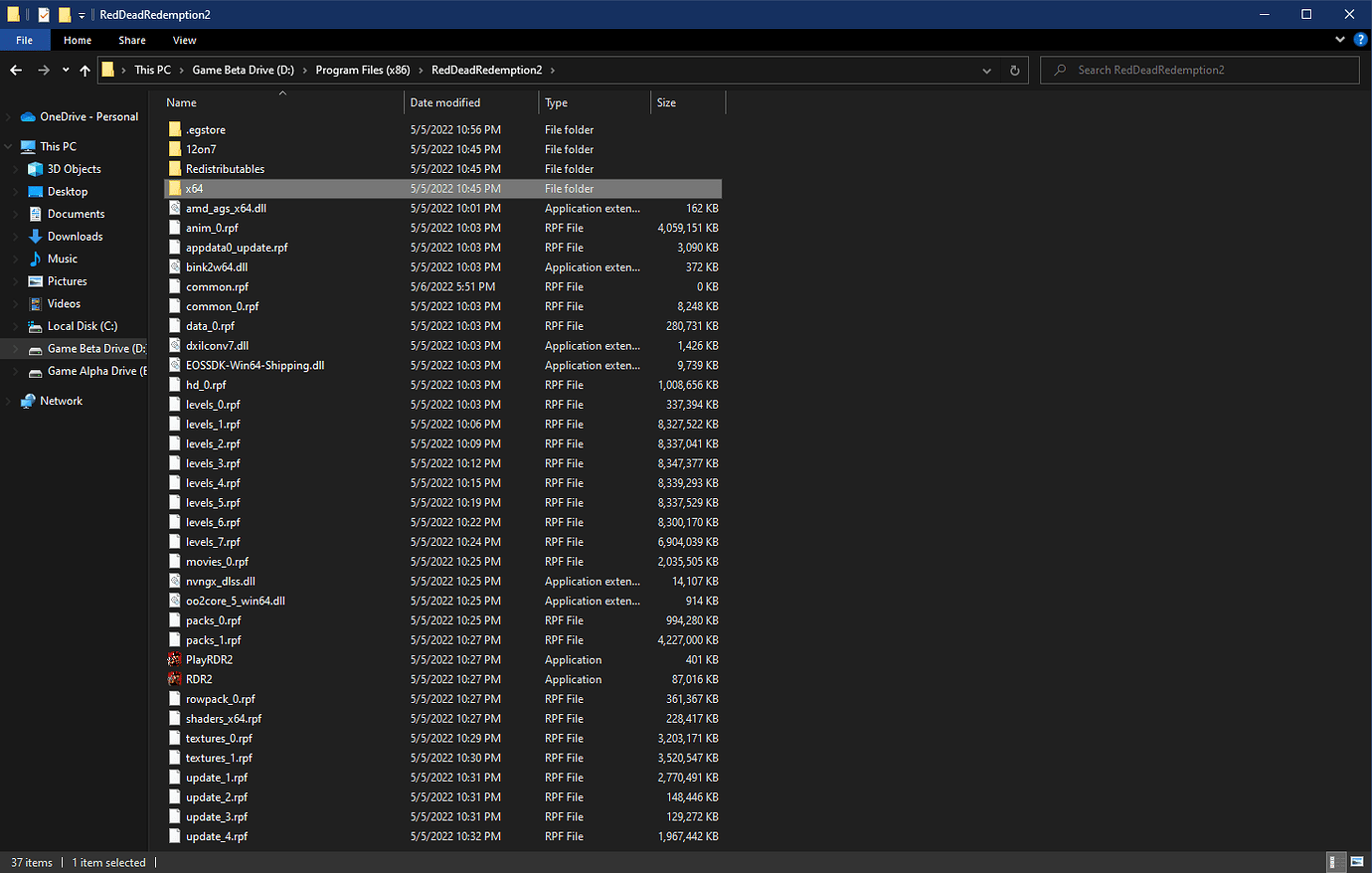Image resolution: width=1372 pixels, height=873 pixels.
Task: Toggle Name column sort order
Action: point(181,102)
